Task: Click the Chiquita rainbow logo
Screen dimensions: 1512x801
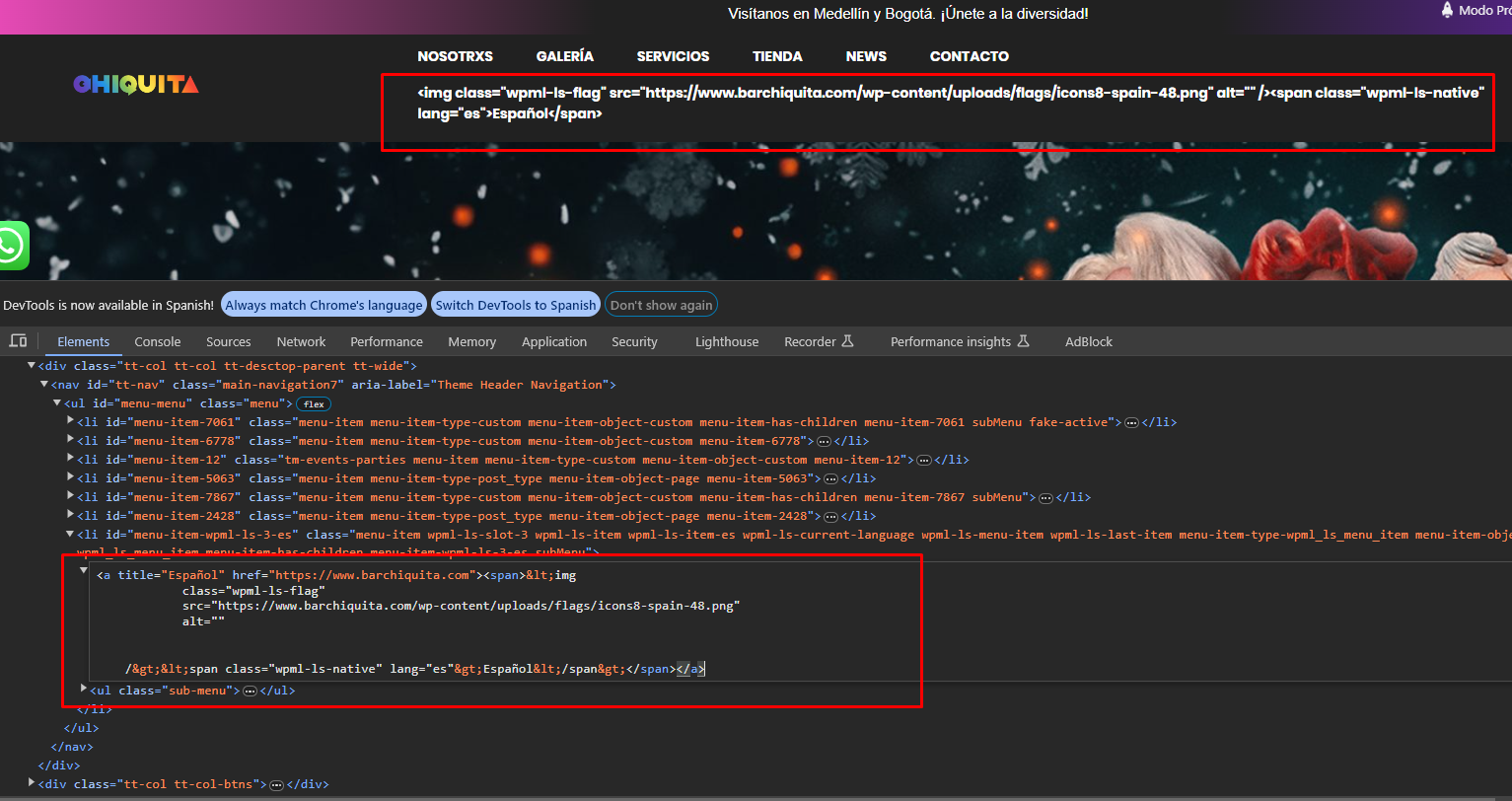Action: (x=136, y=85)
